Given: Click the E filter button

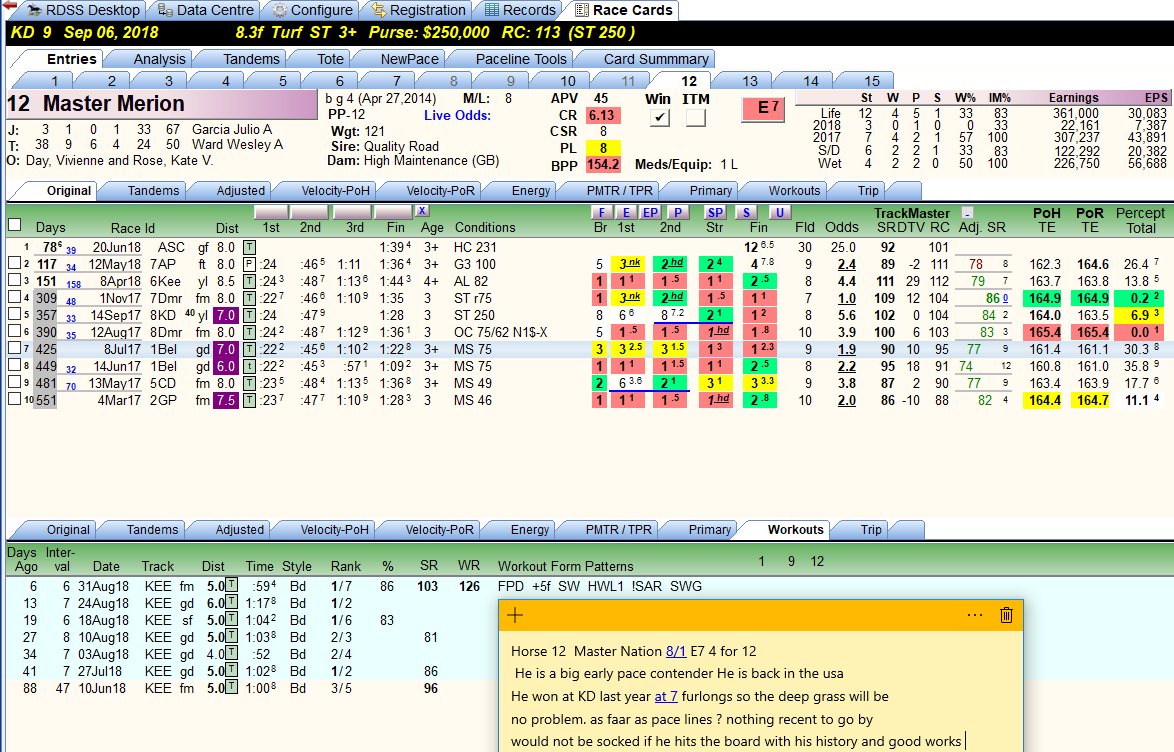Looking at the screenshot, I should (x=626, y=213).
